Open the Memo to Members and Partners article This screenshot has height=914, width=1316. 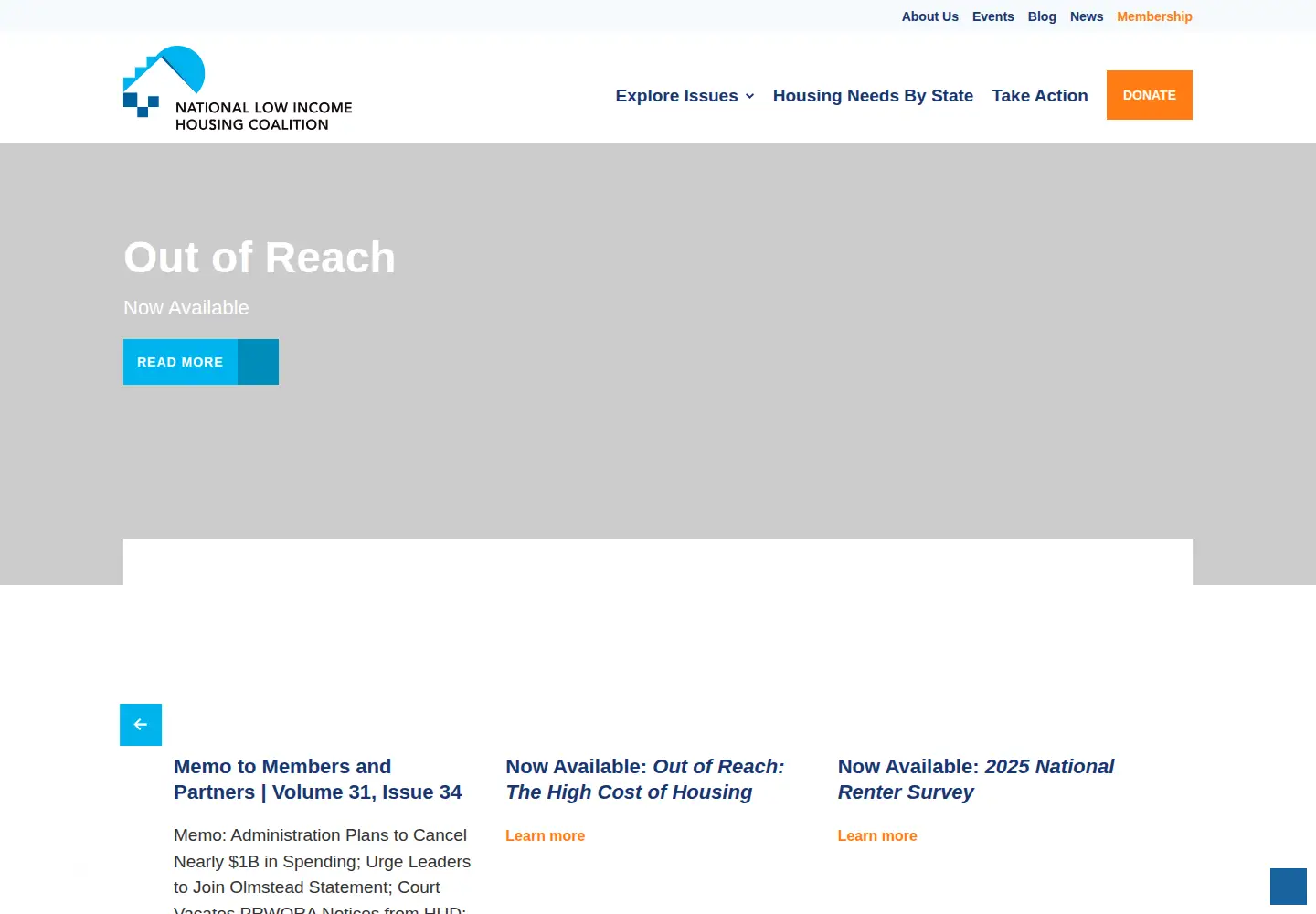coord(318,780)
